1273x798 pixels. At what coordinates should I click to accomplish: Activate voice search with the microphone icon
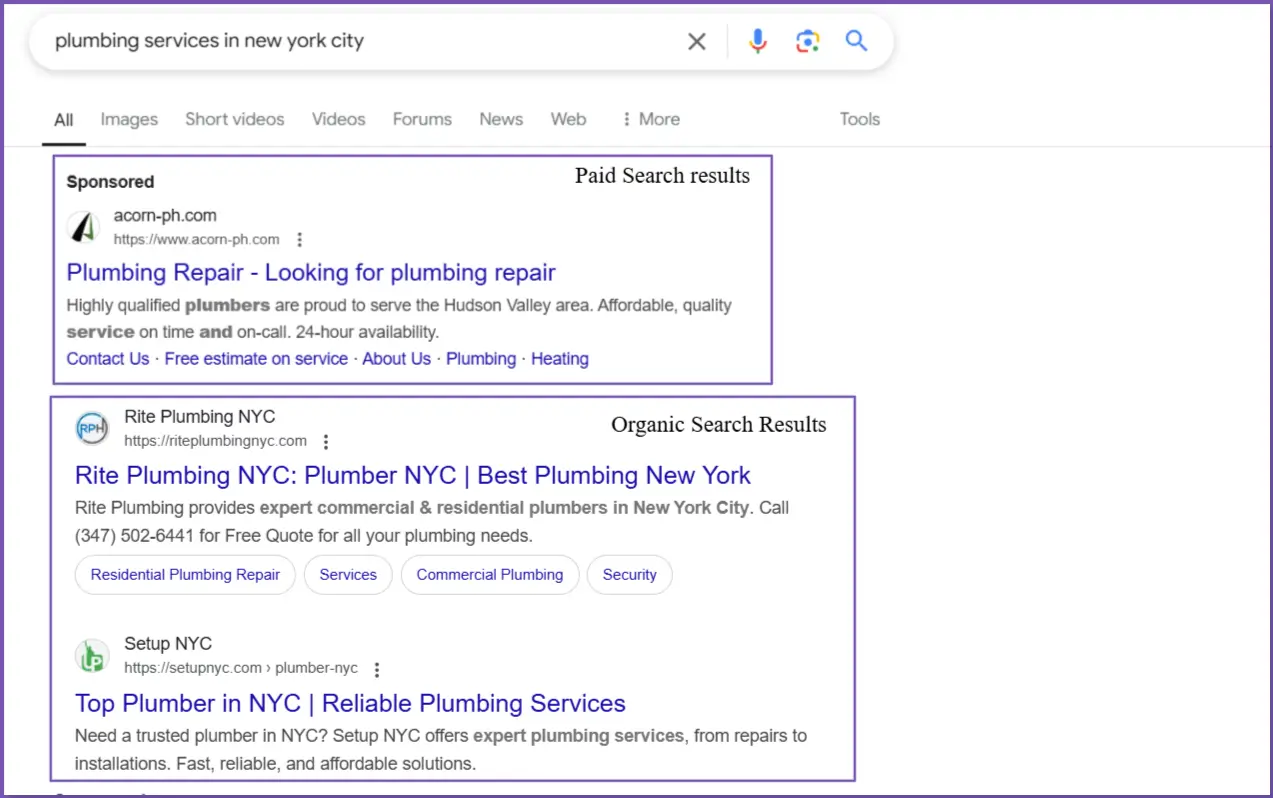pyautogui.click(x=757, y=41)
